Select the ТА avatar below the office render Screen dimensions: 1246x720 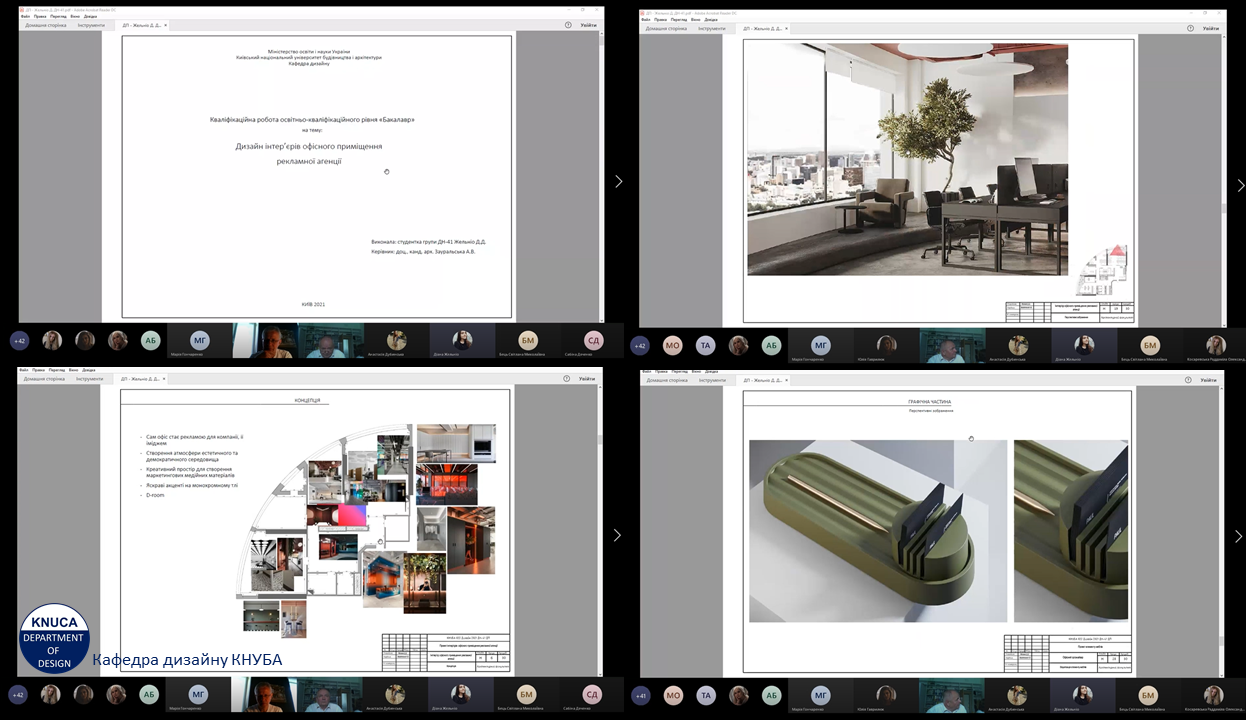click(x=705, y=345)
